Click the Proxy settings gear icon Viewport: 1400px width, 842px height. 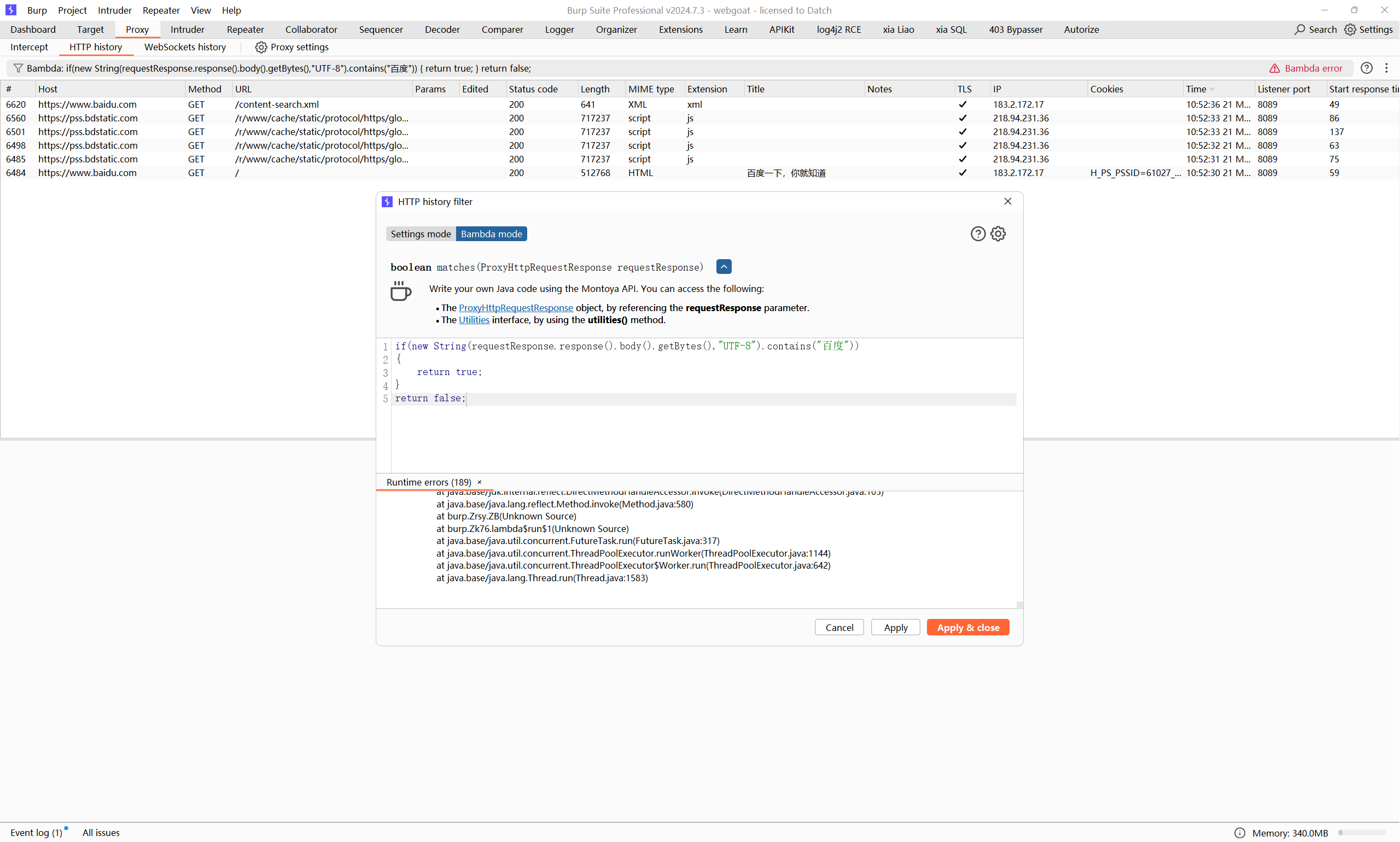click(x=261, y=47)
